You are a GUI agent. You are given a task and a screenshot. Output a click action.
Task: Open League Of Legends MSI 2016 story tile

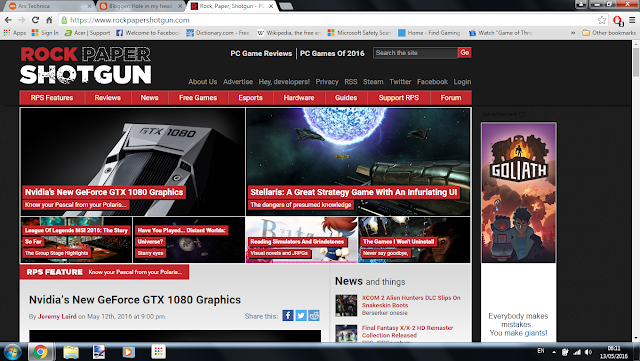tap(76, 240)
